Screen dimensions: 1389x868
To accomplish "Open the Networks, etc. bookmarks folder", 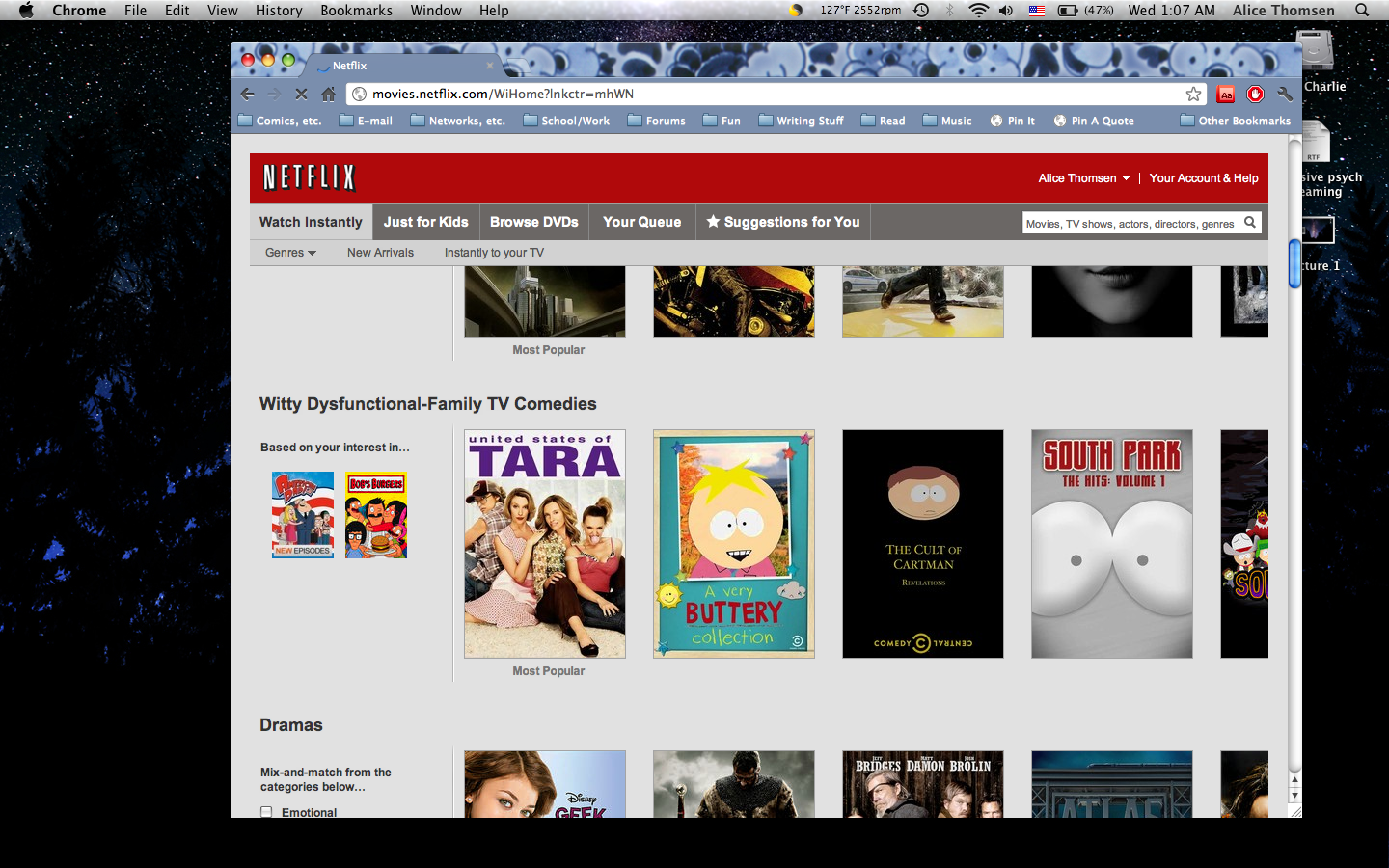I will [x=457, y=121].
